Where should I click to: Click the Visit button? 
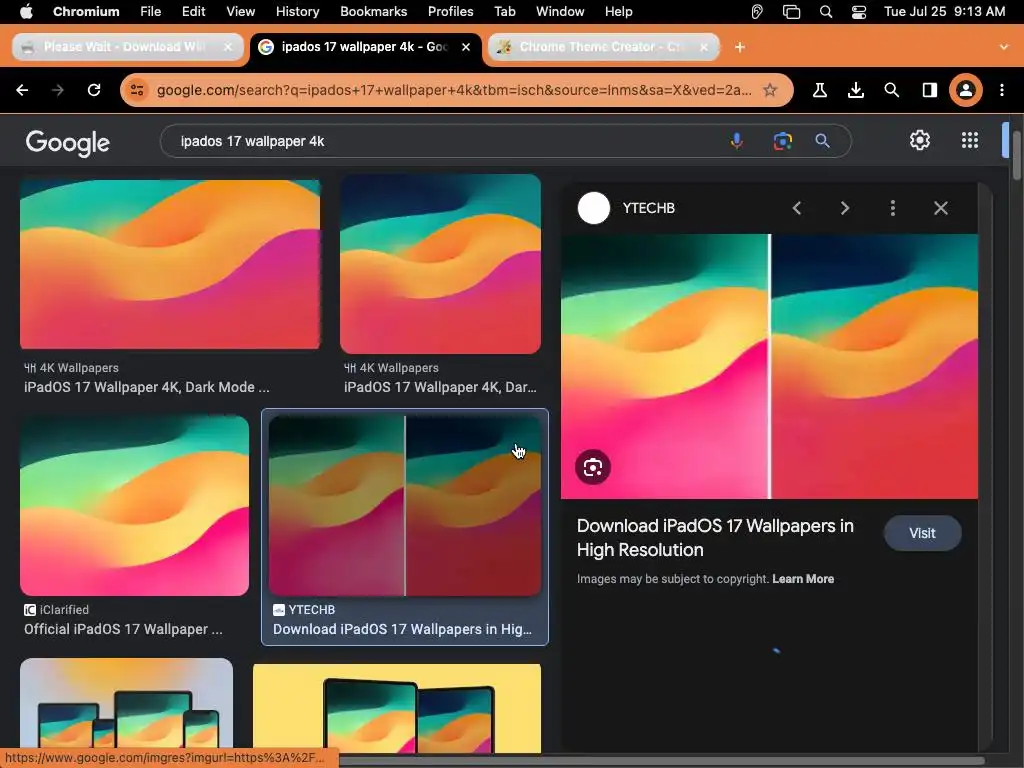click(x=922, y=533)
